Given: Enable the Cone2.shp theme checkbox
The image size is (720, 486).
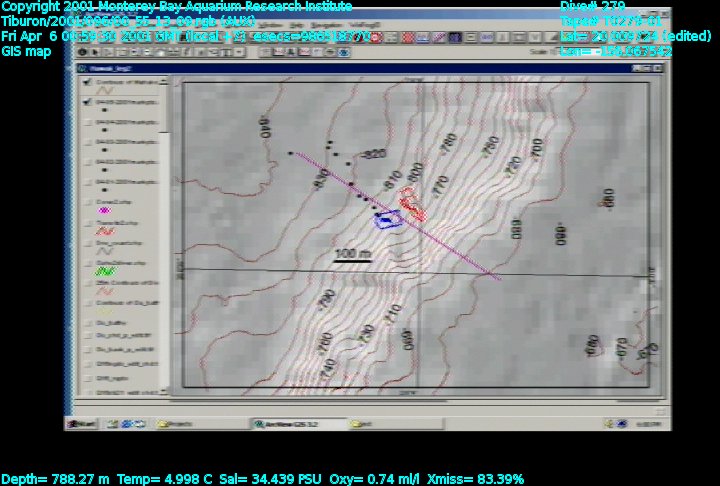Looking at the screenshot, I should (x=83, y=202).
